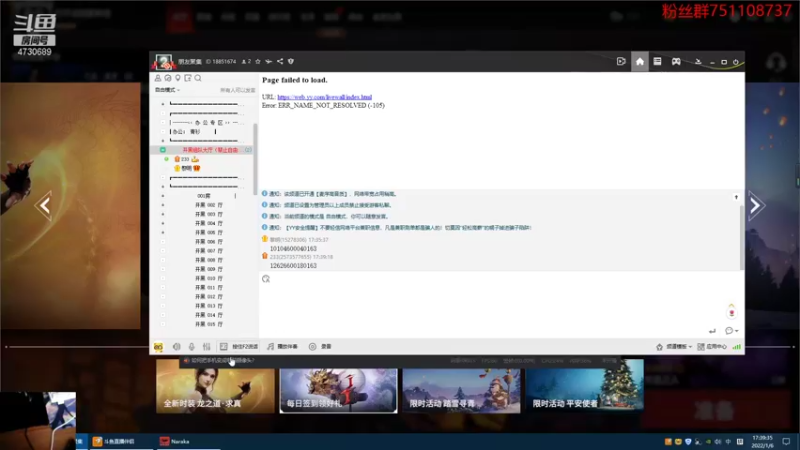Screen dimensions: 800x450
Task: Click the airplane icon beside the star
Action: tap(268, 61)
